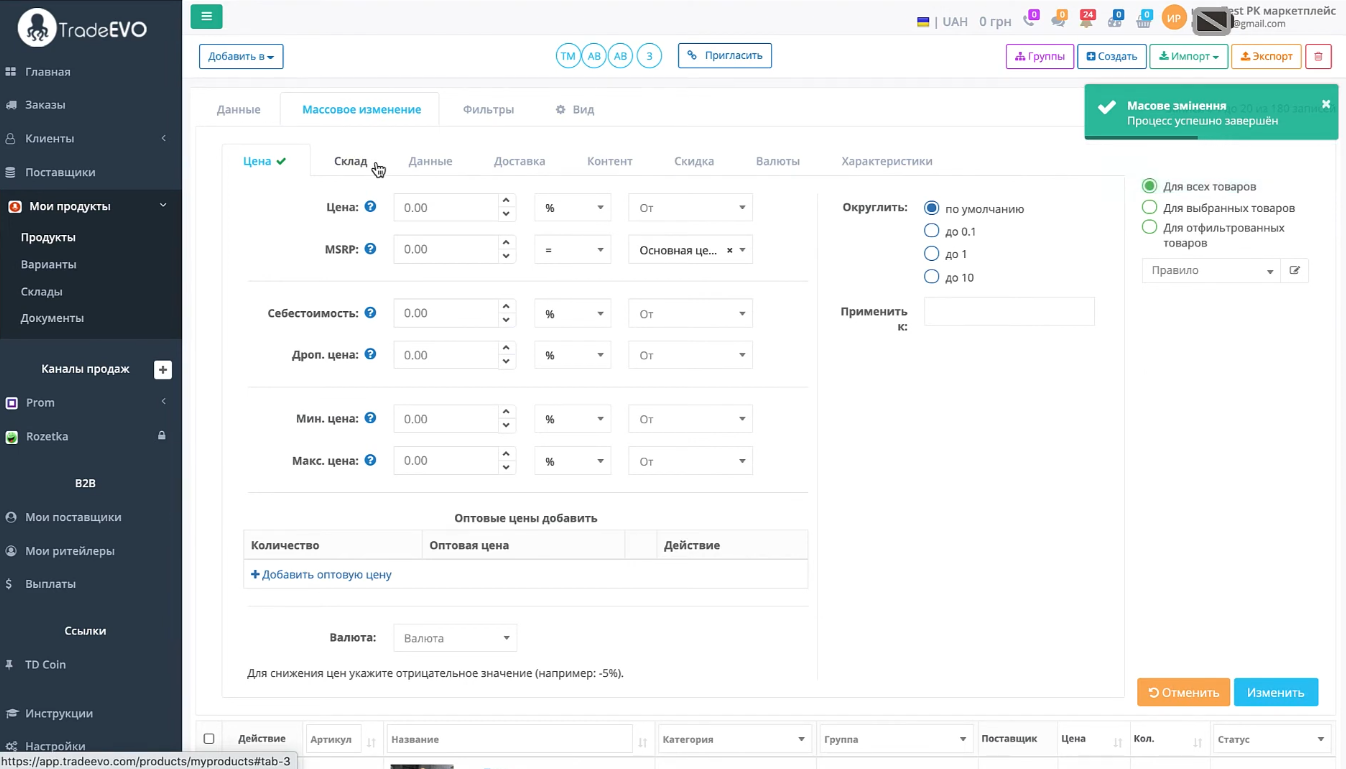Select Для всех товаров radio

tap(1149, 186)
